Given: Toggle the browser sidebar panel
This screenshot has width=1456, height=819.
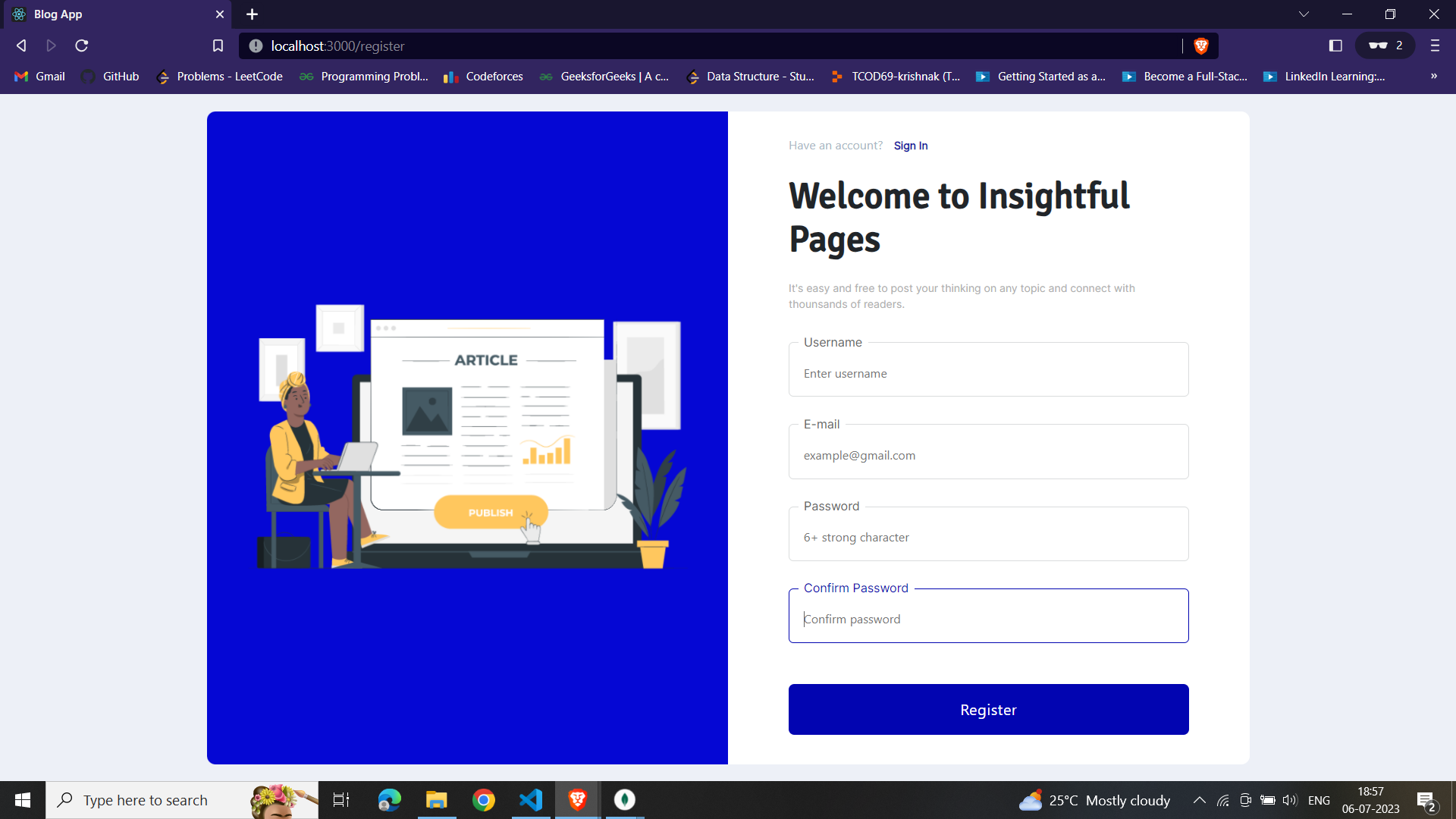Looking at the screenshot, I should 1335,45.
